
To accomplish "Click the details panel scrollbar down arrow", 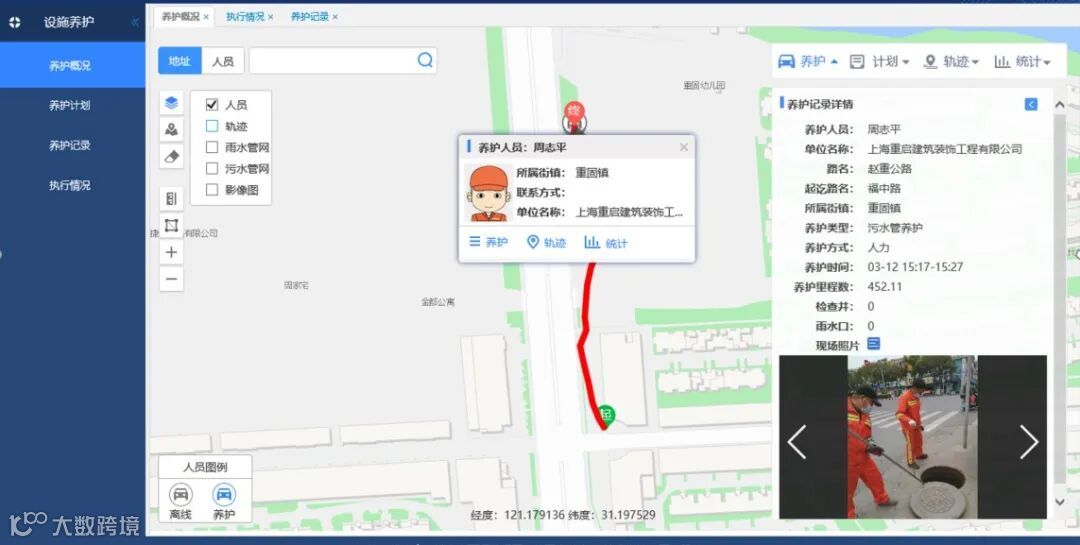I will (x=1059, y=502).
